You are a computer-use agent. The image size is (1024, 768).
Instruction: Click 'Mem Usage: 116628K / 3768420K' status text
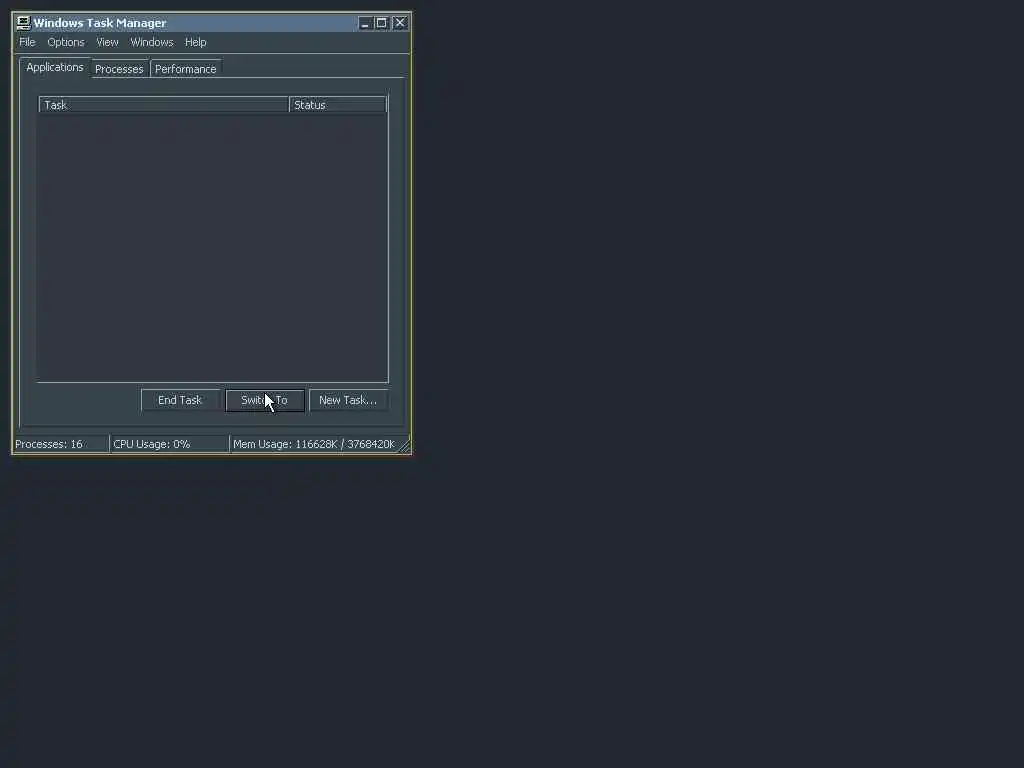click(x=314, y=444)
